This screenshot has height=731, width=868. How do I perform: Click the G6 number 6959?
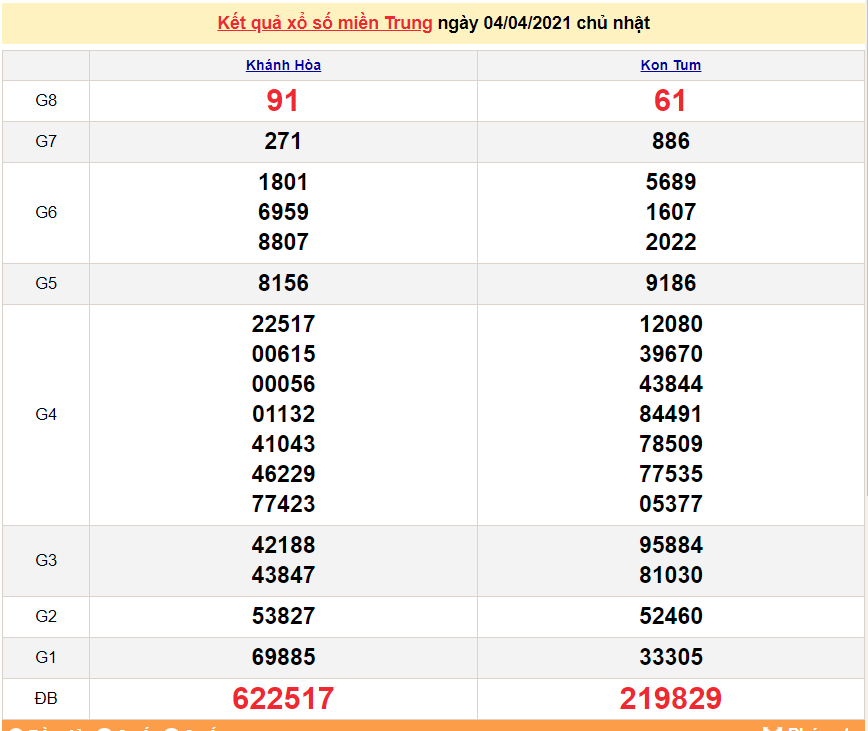(x=283, y=212)
